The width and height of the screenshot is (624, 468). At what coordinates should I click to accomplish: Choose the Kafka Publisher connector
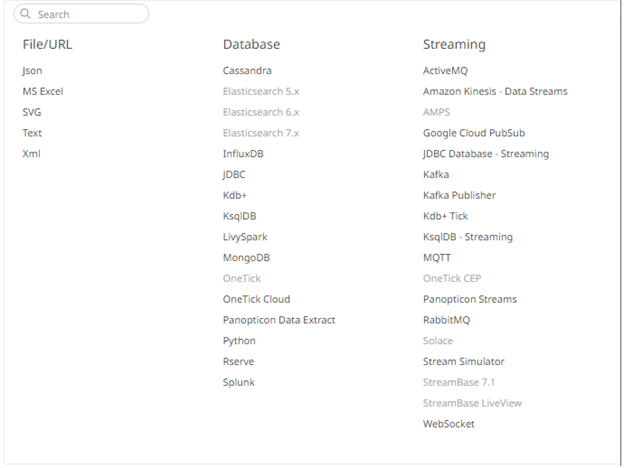point(459,195)
